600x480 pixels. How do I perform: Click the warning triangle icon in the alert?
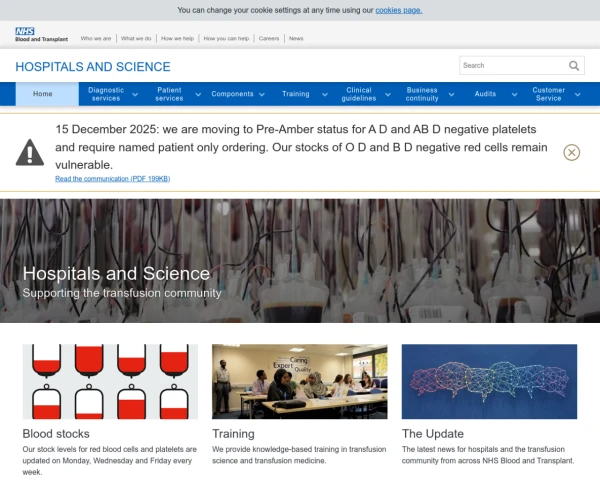point(30,152)
